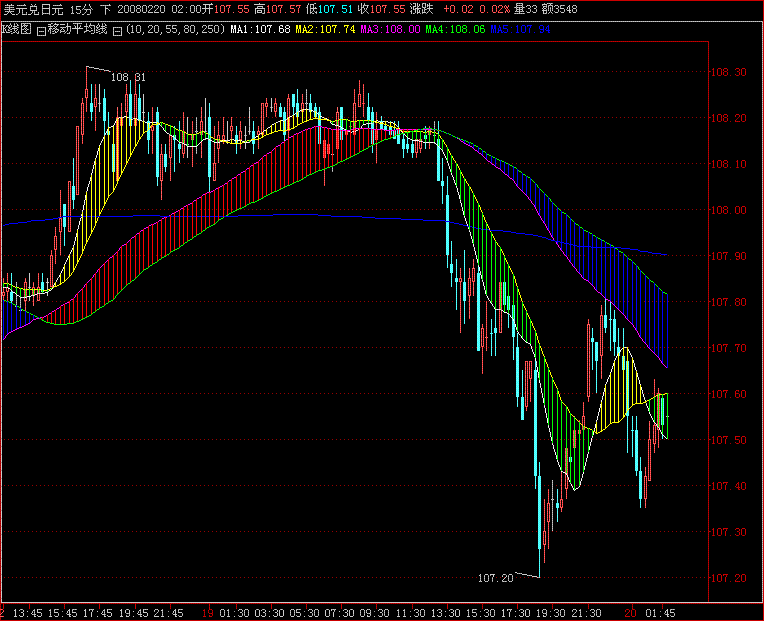Click 108.20 on the price axis

pyautogui.click(x=728, y=118)
